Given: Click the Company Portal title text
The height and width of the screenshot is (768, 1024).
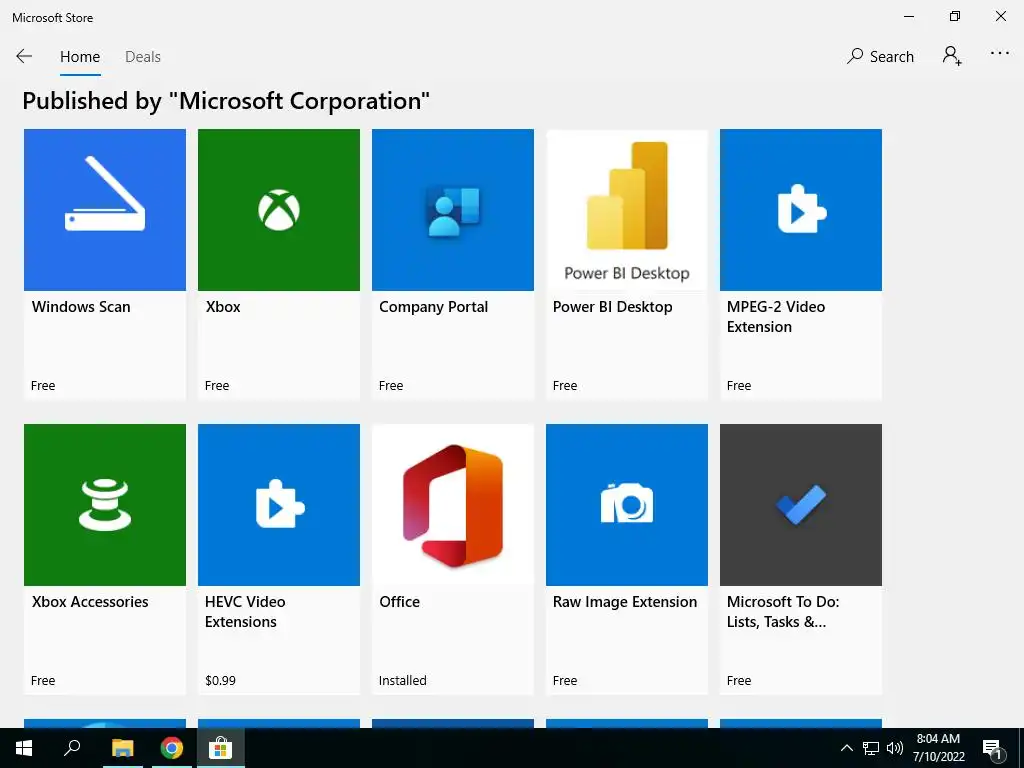Looking at the screenshot, I should point(434,307).
